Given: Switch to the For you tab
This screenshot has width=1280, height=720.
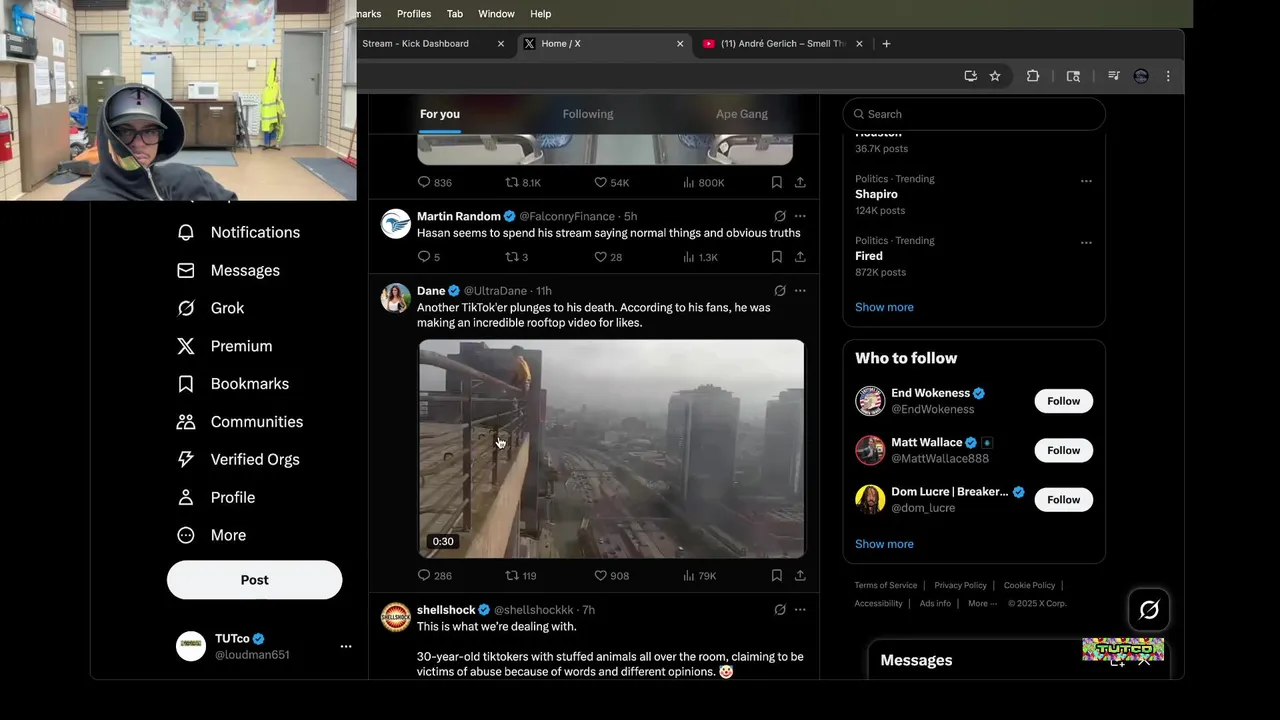Looking at the screenshot, I should [x=440, y=114].
